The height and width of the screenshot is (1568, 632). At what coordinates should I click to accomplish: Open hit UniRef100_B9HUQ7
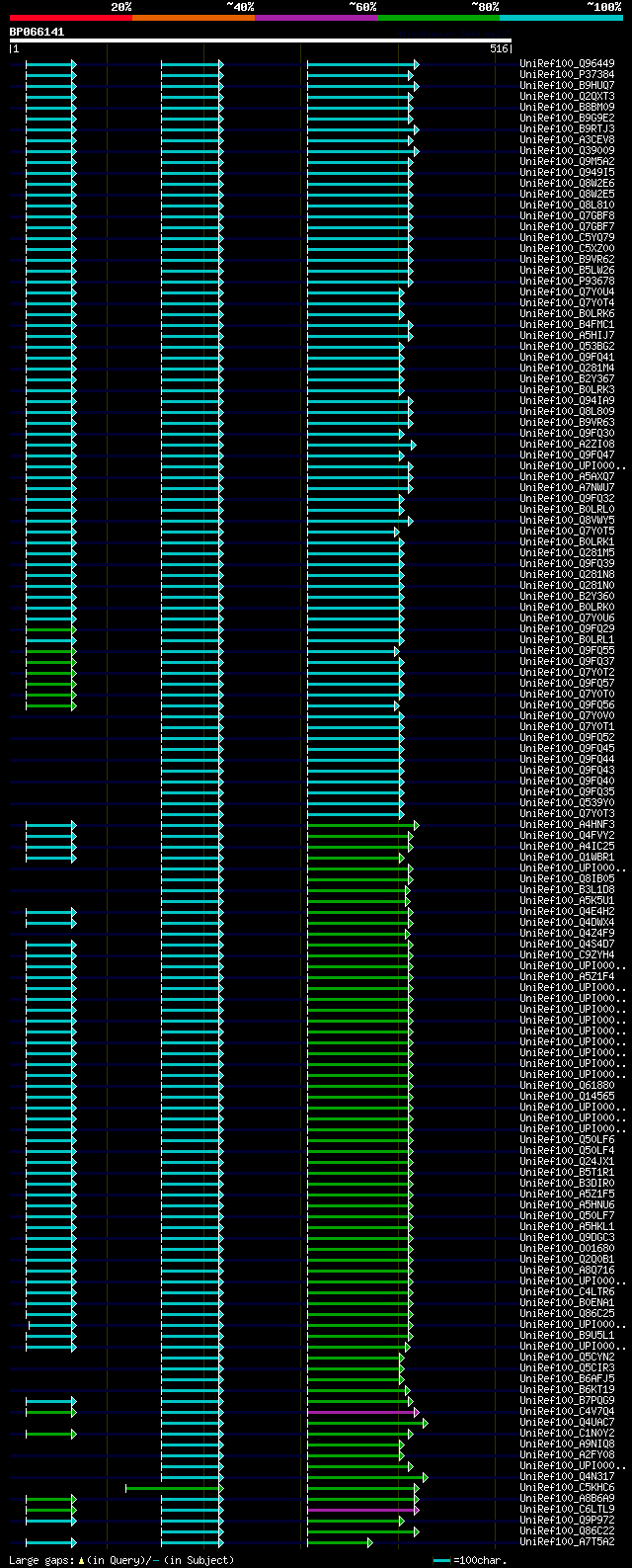click(x=567, y=86)
